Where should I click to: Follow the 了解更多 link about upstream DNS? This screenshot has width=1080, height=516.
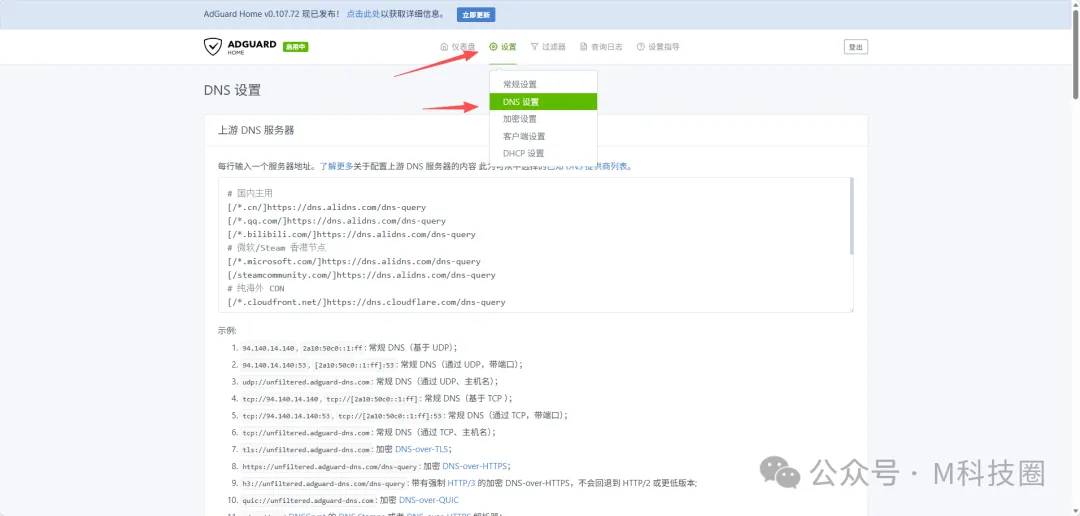pos(336,166)
